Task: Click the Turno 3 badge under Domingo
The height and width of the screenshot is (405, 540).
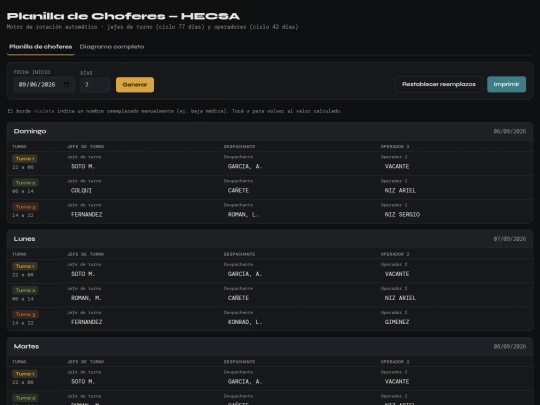Action: [x=25, y=207]
